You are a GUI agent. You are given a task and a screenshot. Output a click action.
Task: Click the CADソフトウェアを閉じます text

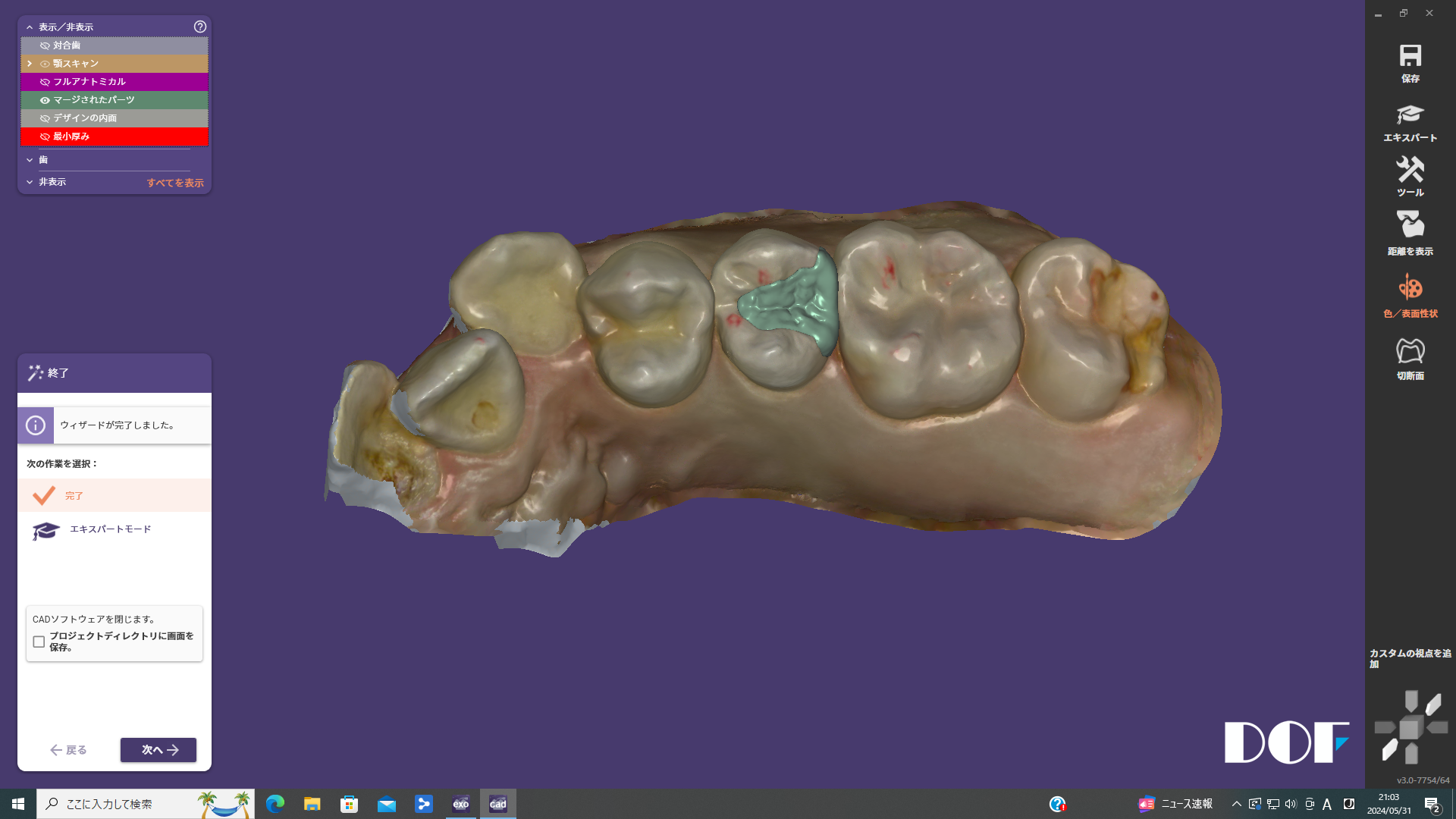95,620
